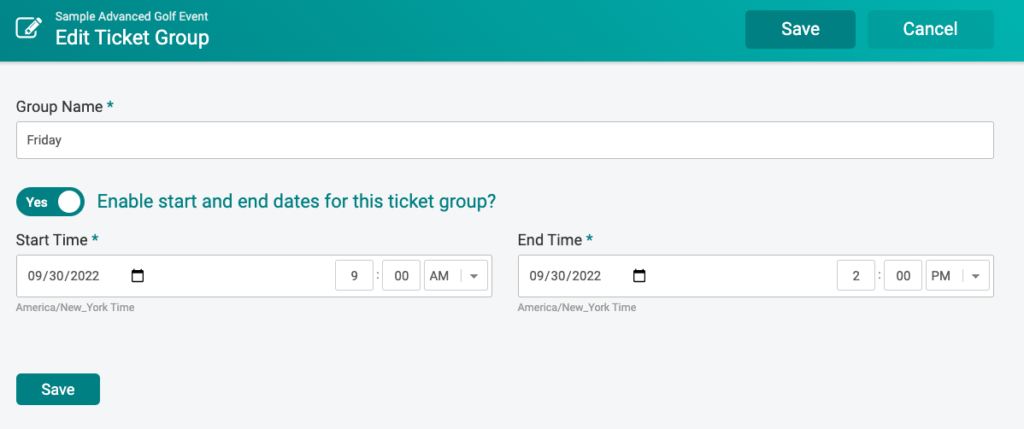The height and width of the screenshot is (429, 1024).
Task: Click the Start Time minutes field
Action: tap(402, 276)
